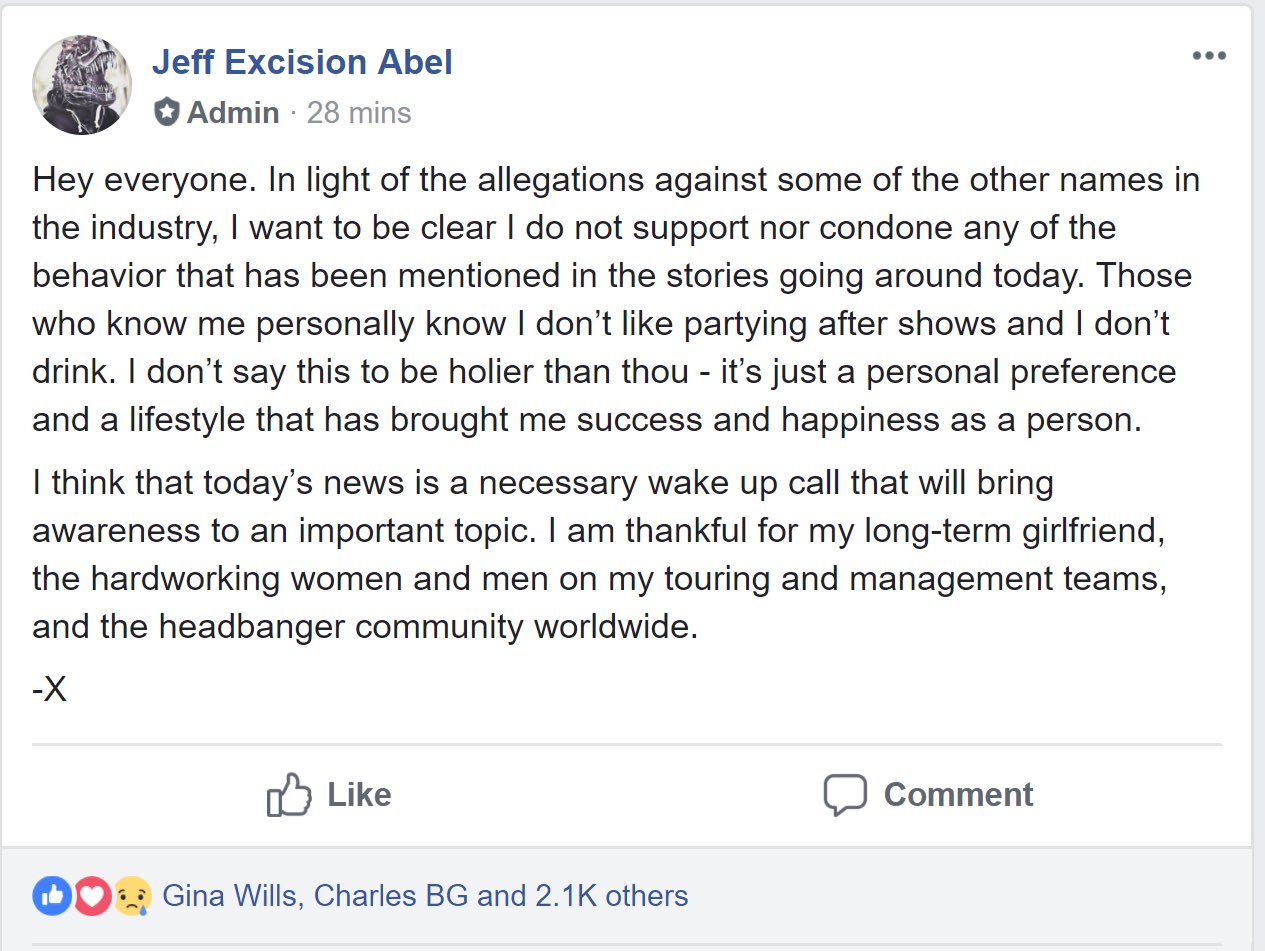The height and width of the screenshot is (951, 1265).
Task: Click the thumbs-up Like icon
Action: pos(289,795)
